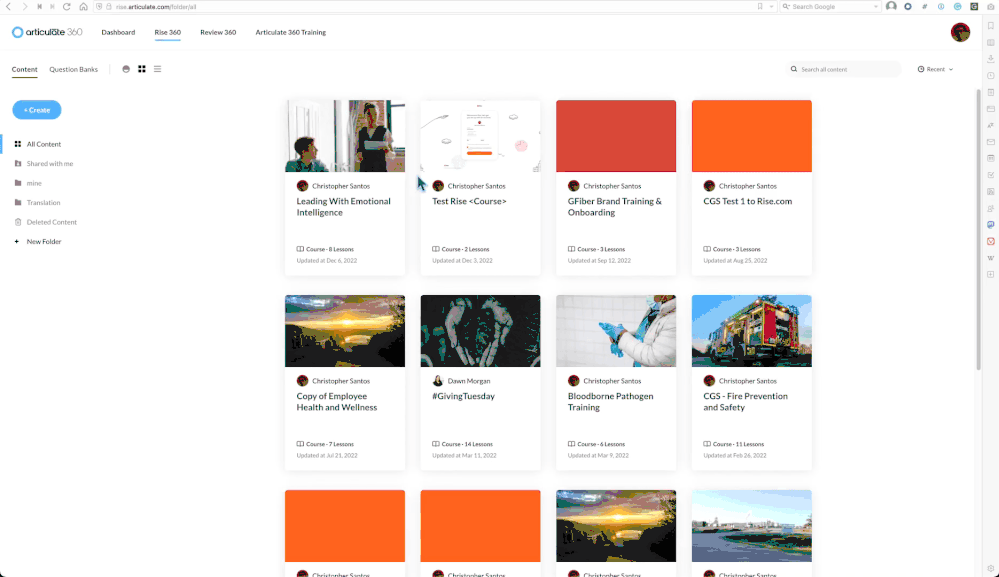The image size is (999, 577).
Task: Open the user profile avatar menu
Action: (960, 32)
